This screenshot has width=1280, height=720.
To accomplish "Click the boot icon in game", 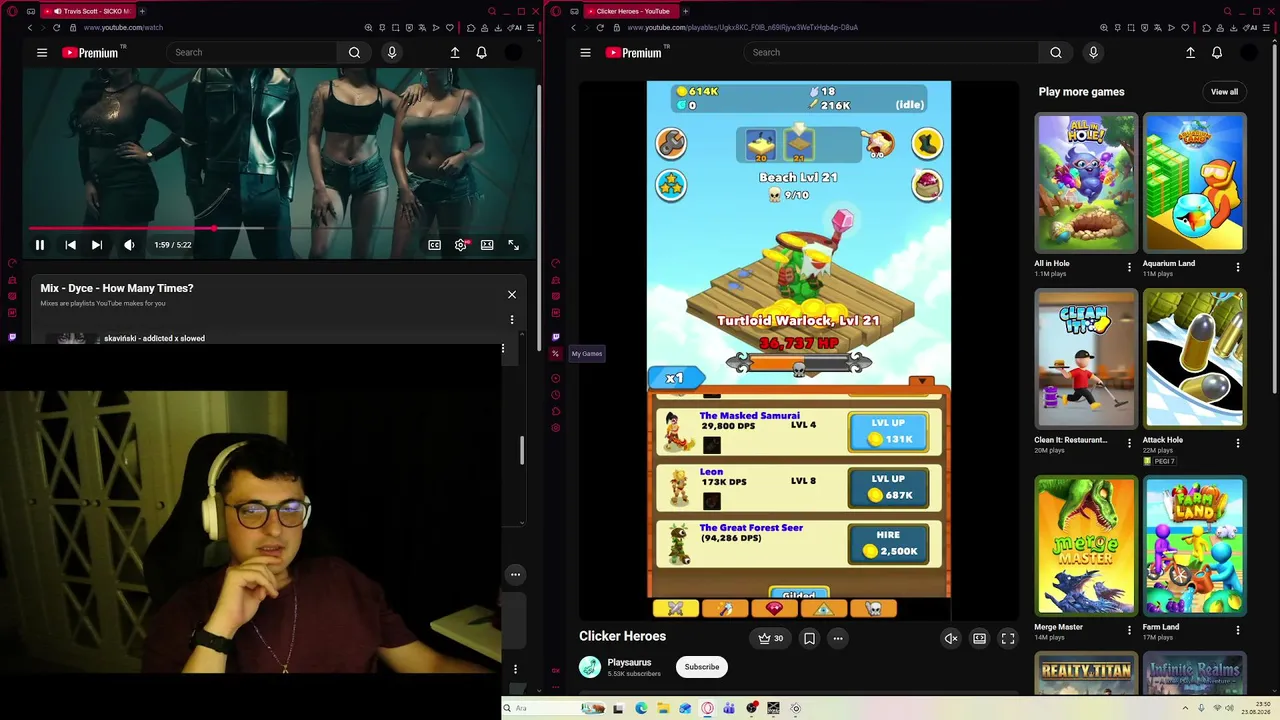I will coord(927,143).
